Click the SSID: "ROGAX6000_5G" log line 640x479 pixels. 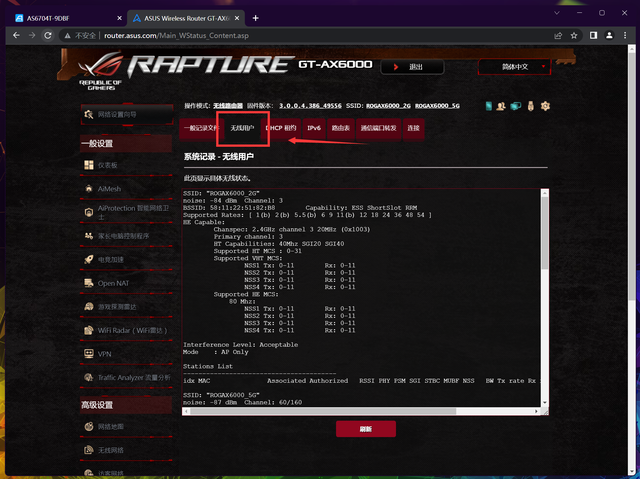(x=221, y=395)
